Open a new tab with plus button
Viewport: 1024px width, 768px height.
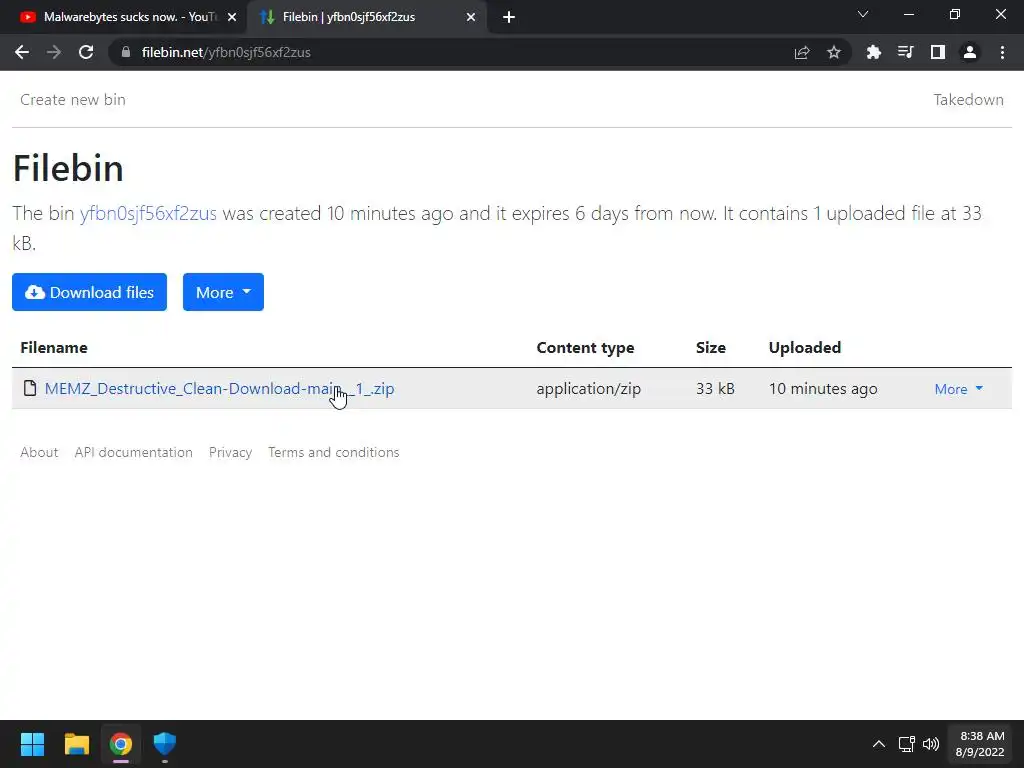509,17
